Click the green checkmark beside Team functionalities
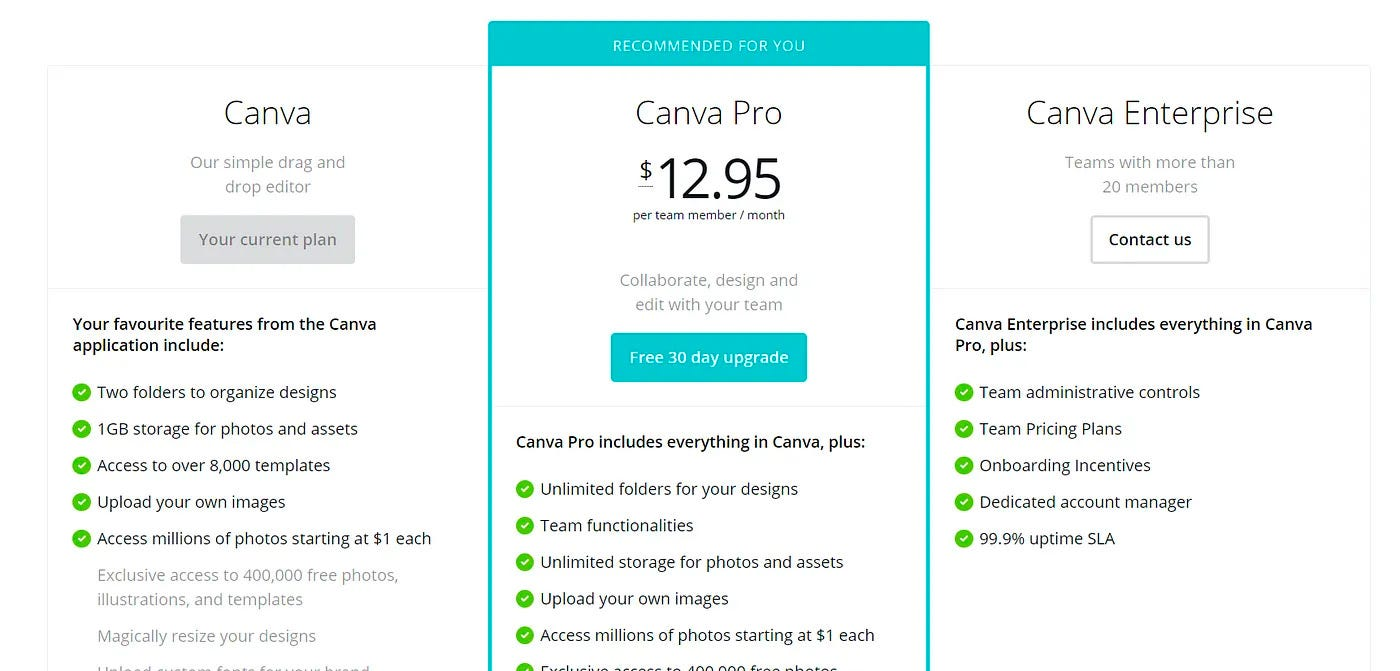This screenshot has width=1400, height=671. [525, 526]
